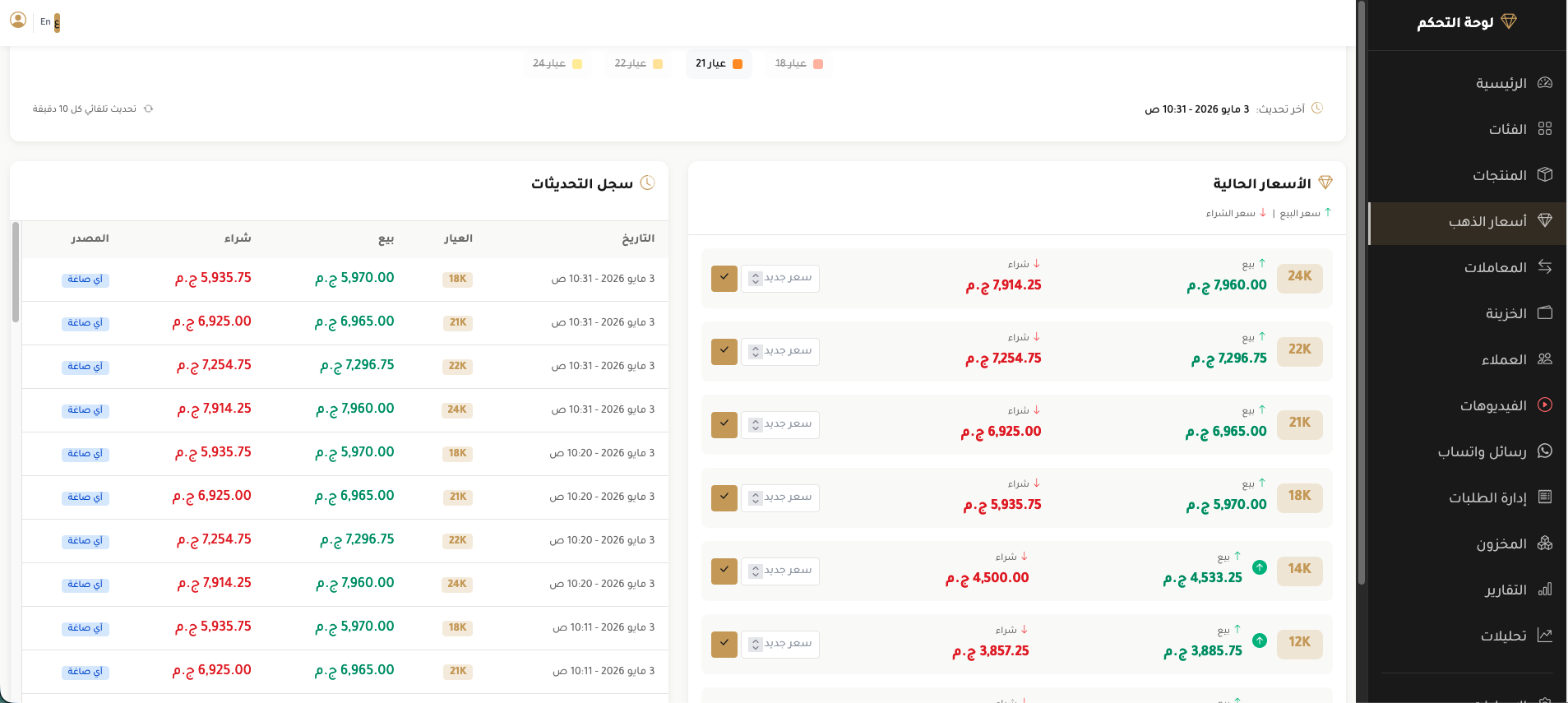Click the 22K new price stepper arrows

[x=755, y=352]
